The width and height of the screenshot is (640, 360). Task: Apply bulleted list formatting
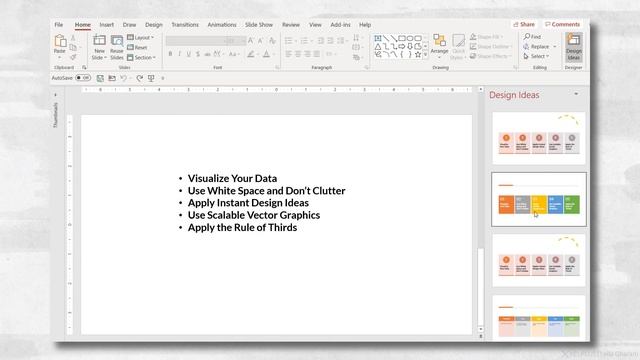(289, 40)
